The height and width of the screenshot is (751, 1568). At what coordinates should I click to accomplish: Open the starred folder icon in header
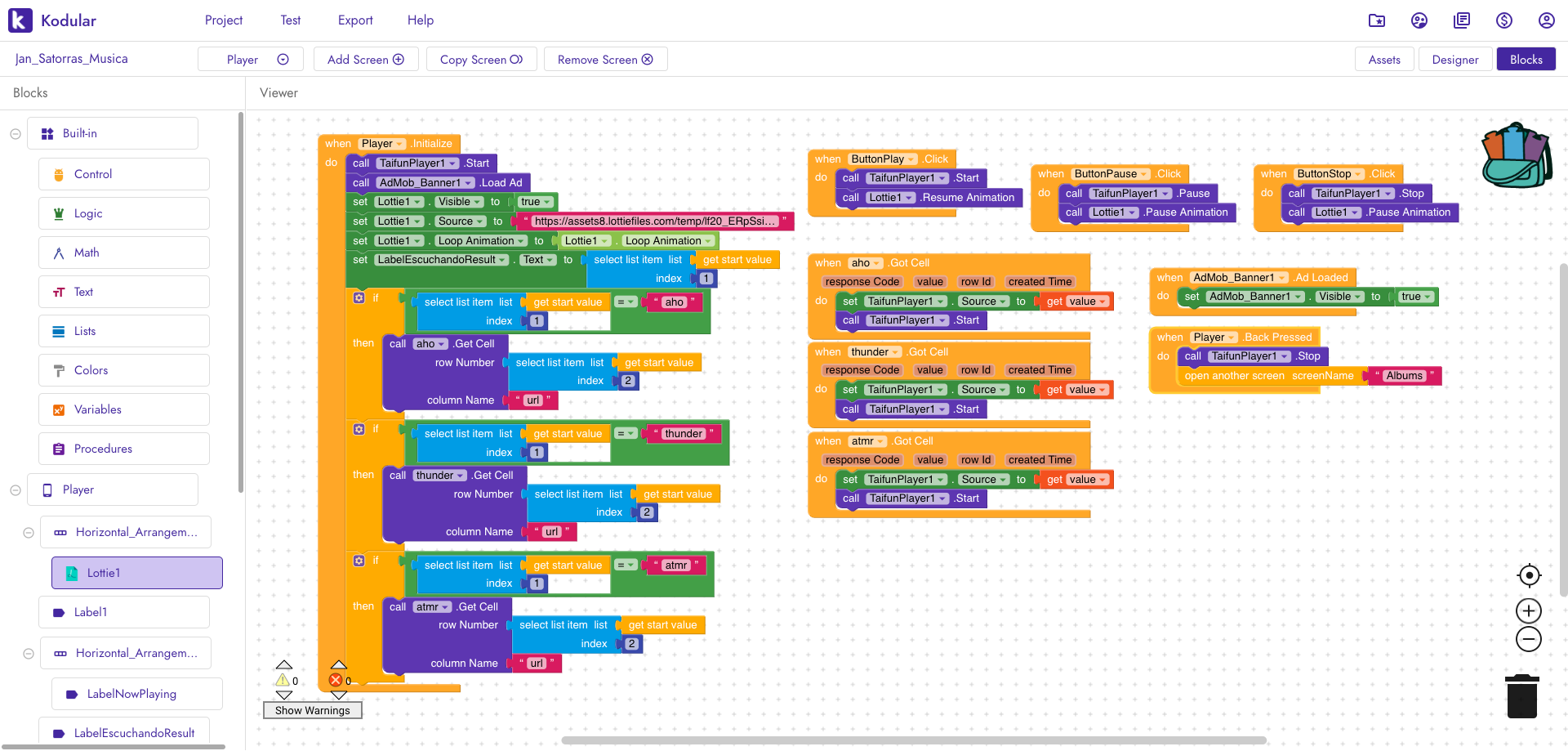1377,20
